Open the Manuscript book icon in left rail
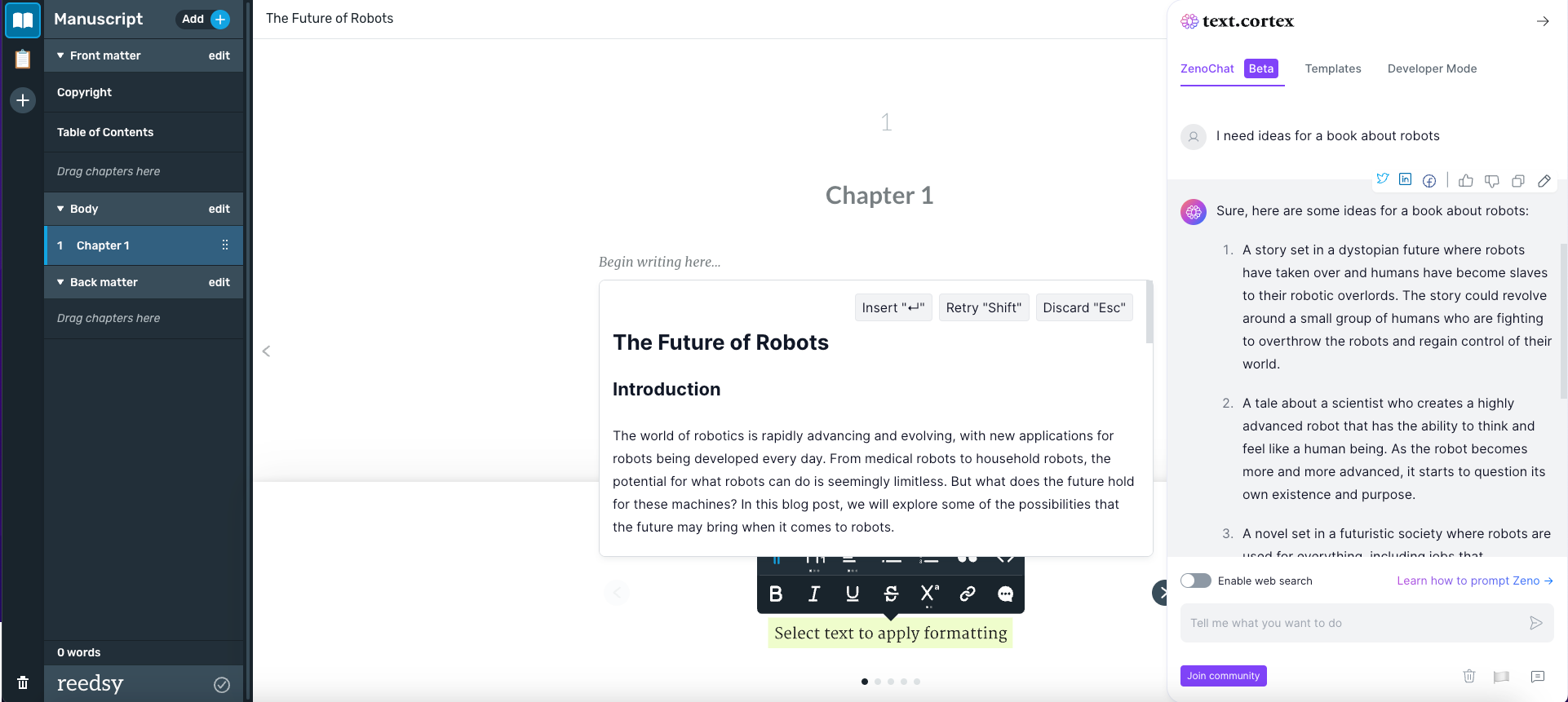Image resolution: width=1568 pixels, height=702 pixels. click(x=23, y=20)
